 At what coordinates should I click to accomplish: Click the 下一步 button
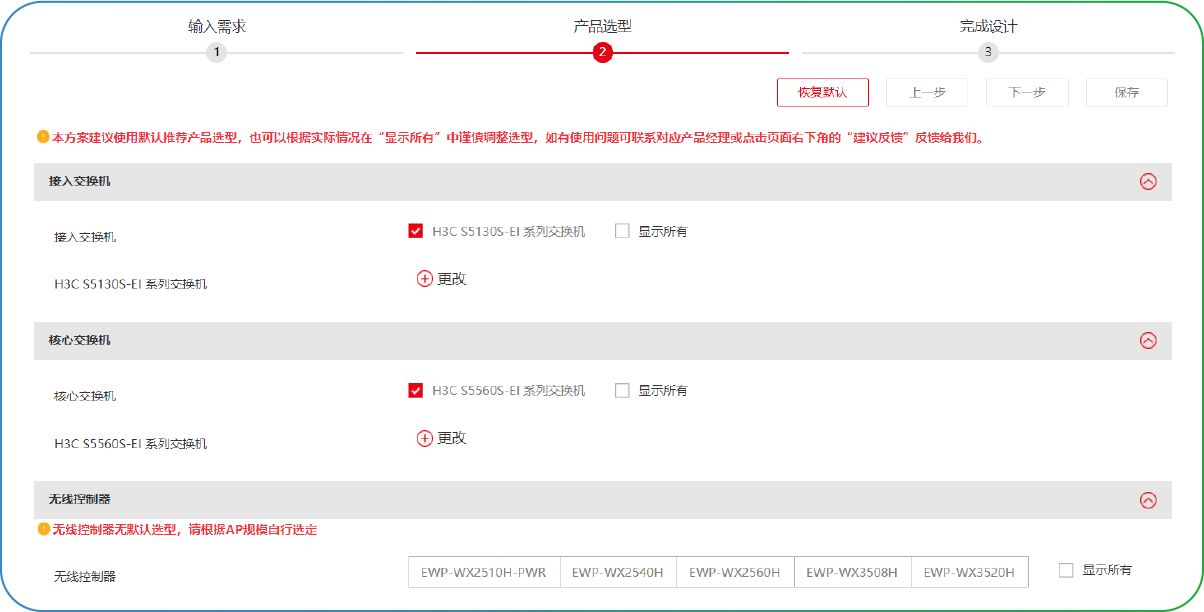[1027, 92]
